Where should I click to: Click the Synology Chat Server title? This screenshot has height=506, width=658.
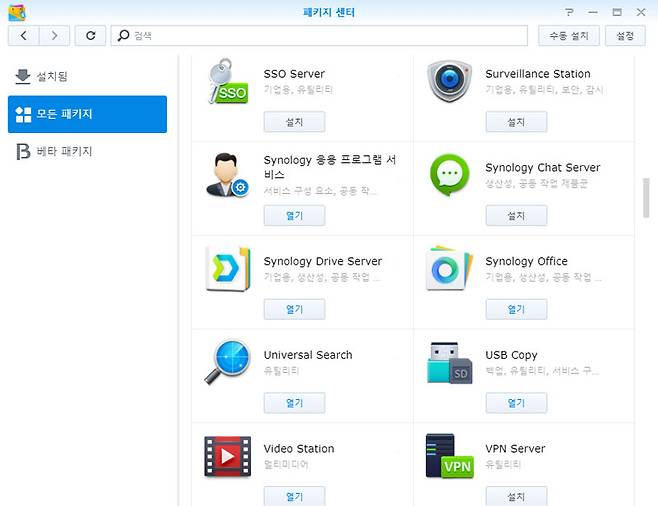[543, 168]
